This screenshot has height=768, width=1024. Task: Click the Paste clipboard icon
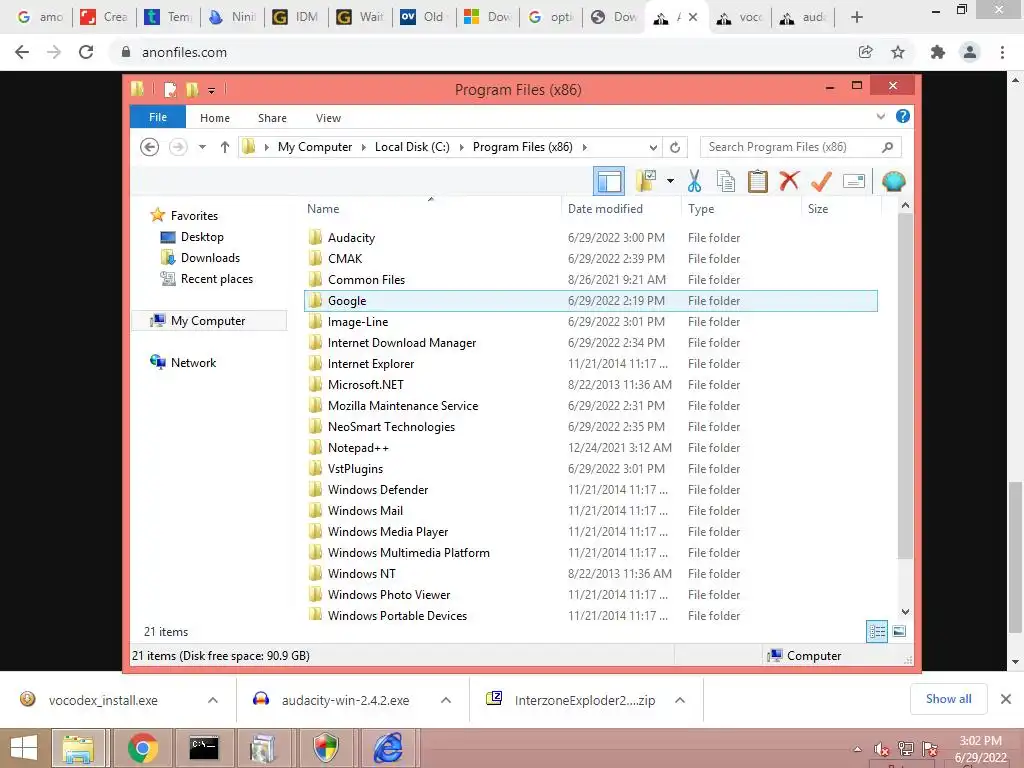click(x=758, y=181)
